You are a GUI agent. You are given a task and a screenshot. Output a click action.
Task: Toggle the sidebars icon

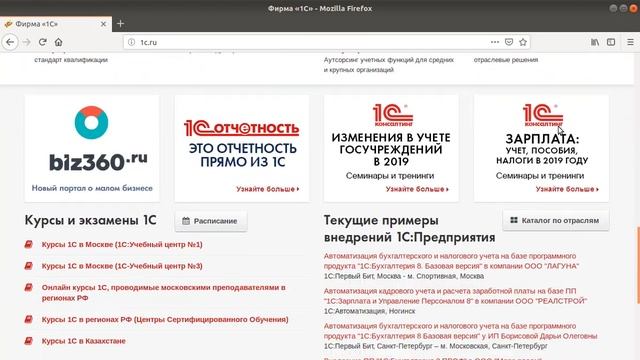(x=611, y=42)
